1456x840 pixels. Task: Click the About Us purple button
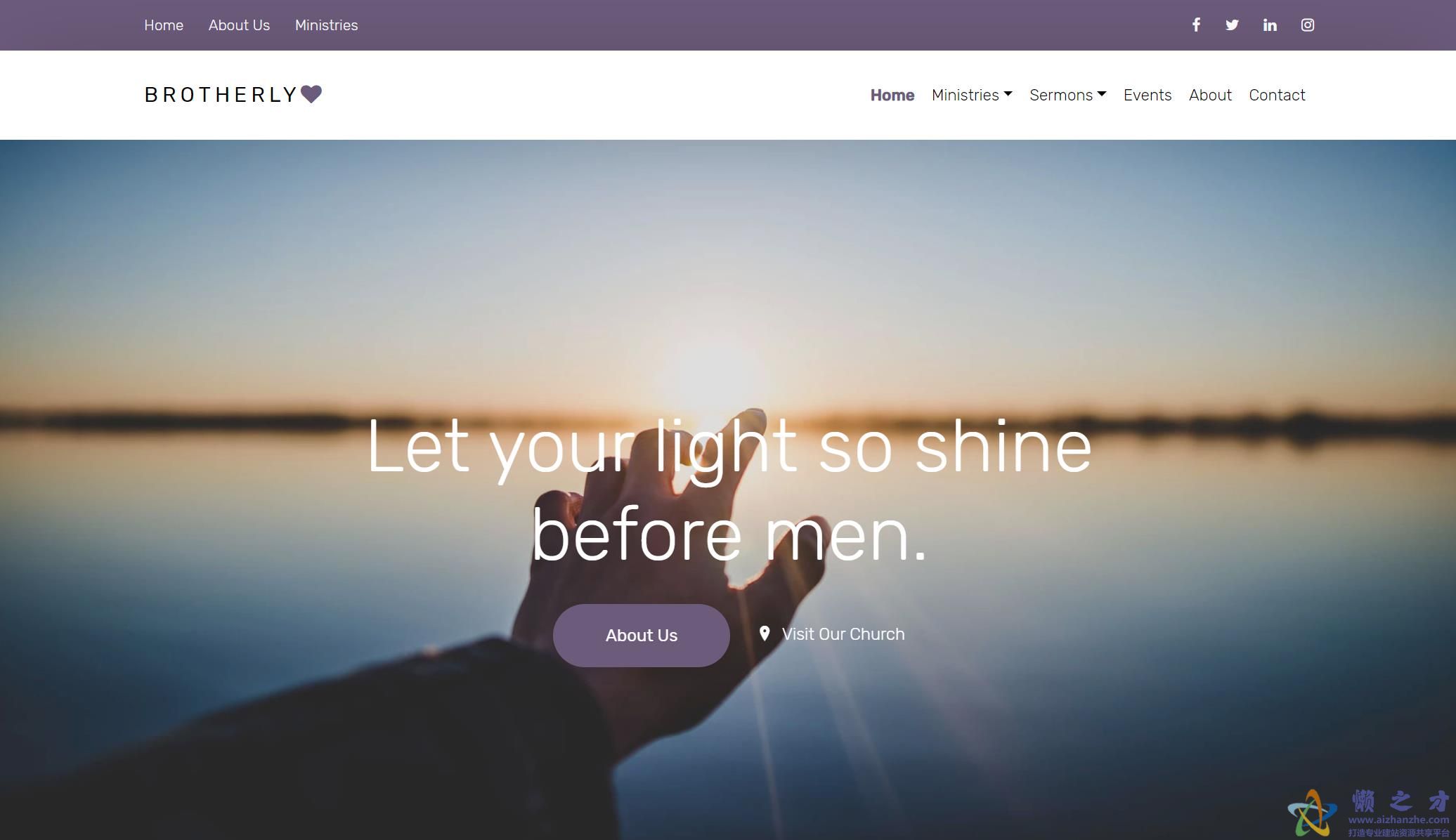click(642, 636)
